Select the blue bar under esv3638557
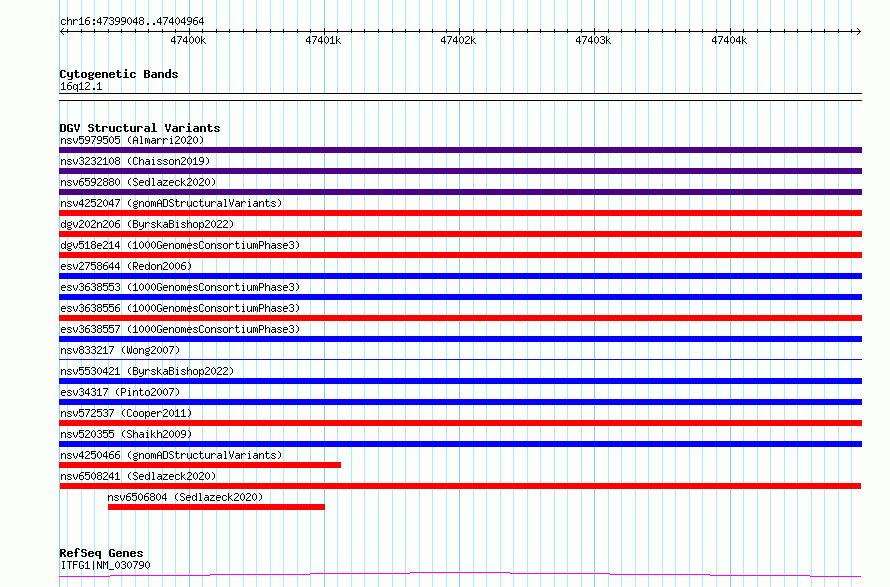 pos(460,339)
